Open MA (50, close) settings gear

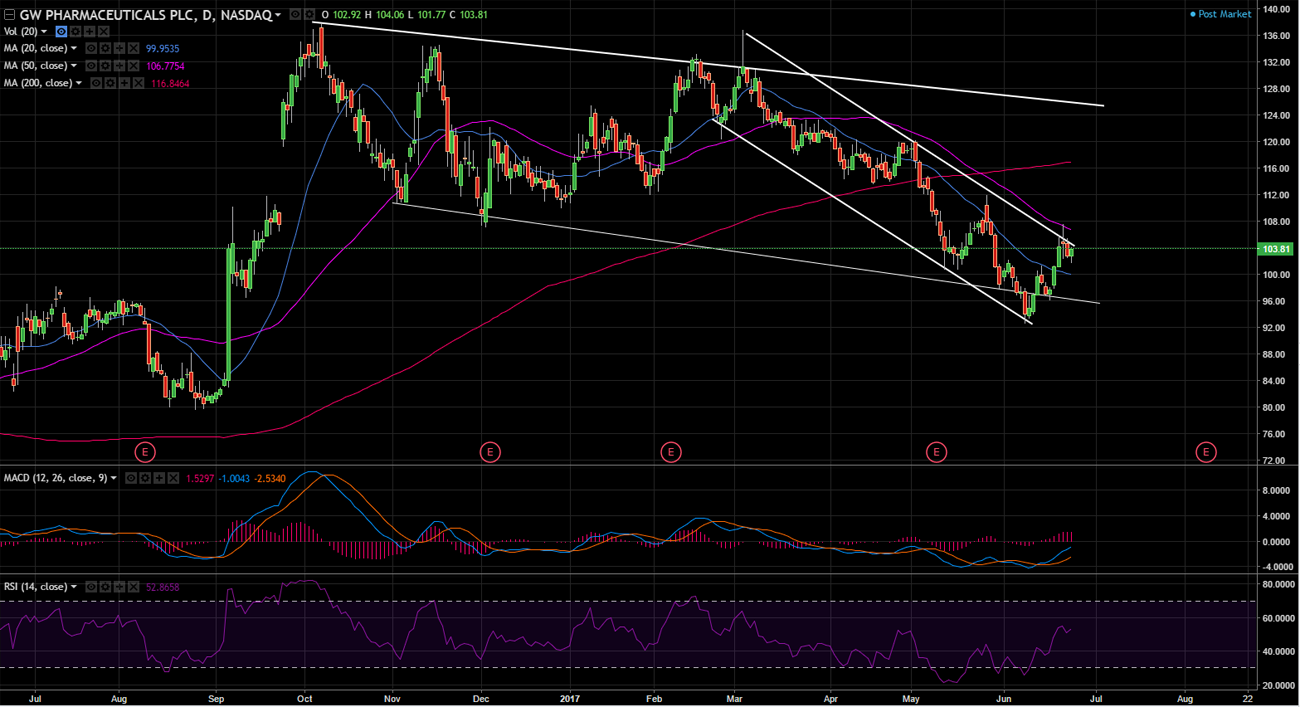(x=105, y=65)
